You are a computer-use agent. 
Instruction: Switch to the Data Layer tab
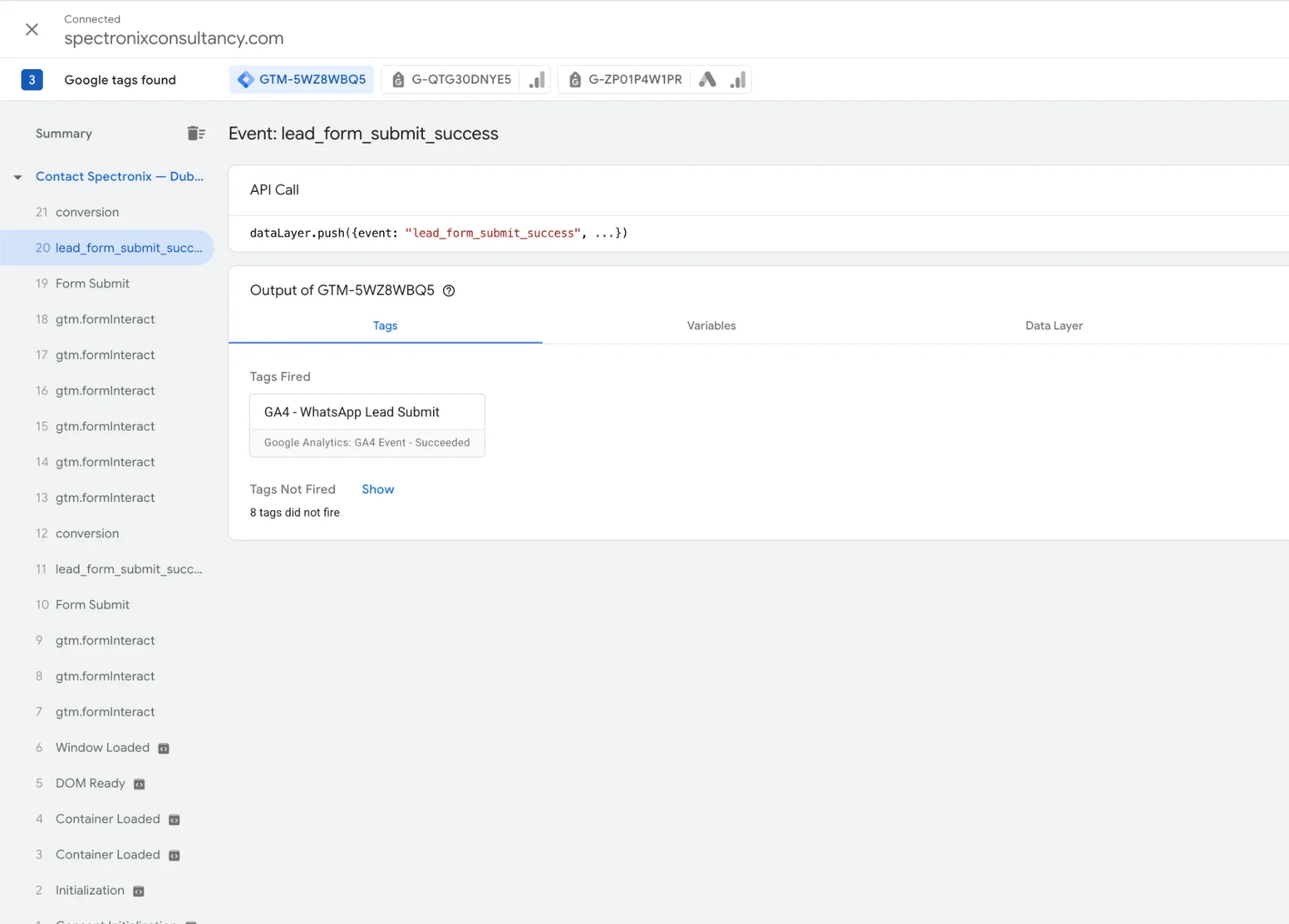(x=1053, y=325)
